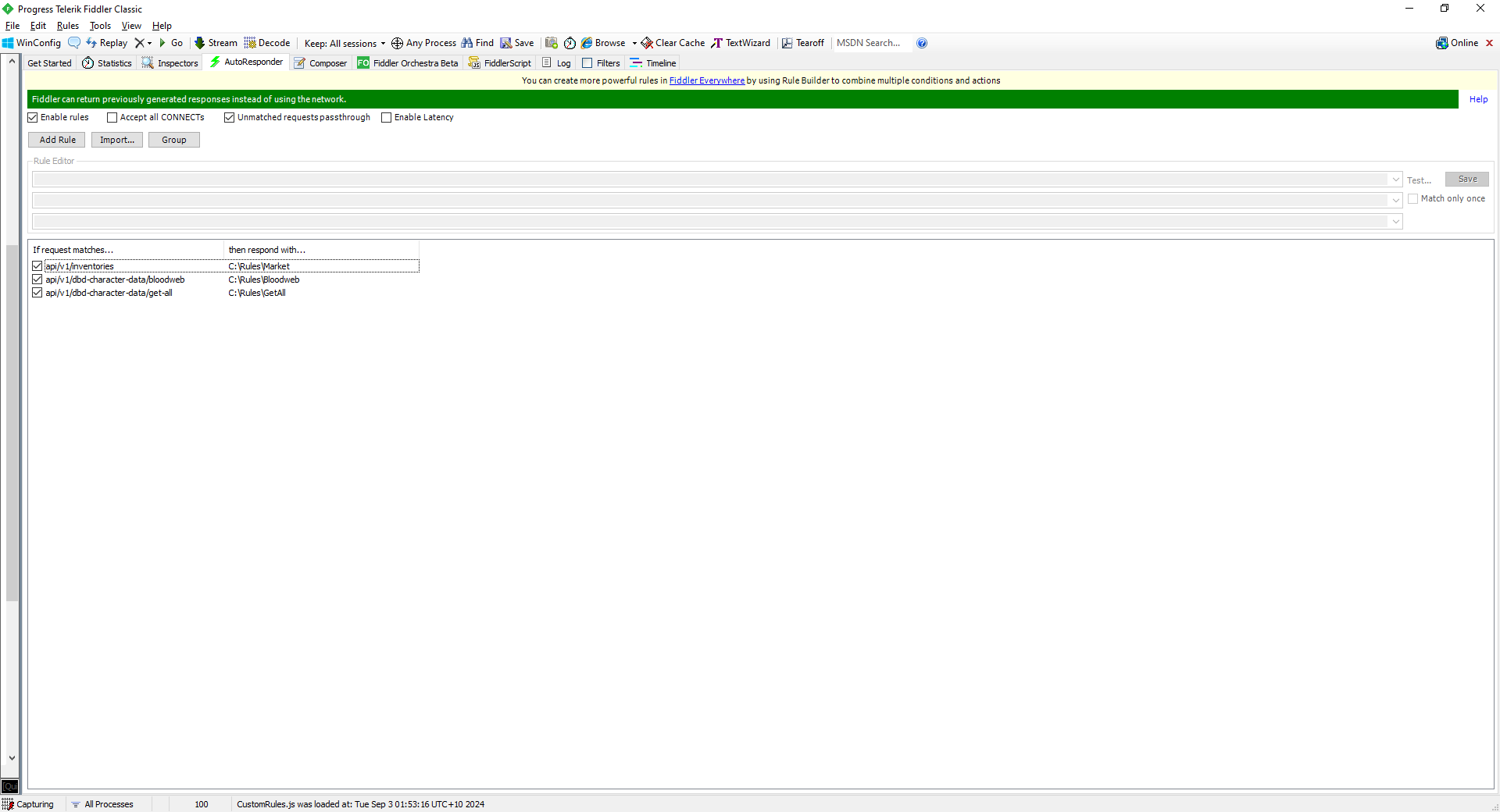1500x812 pixels.
Task: Toggle the Enable rules checkbox
Action: coord(33,117)
